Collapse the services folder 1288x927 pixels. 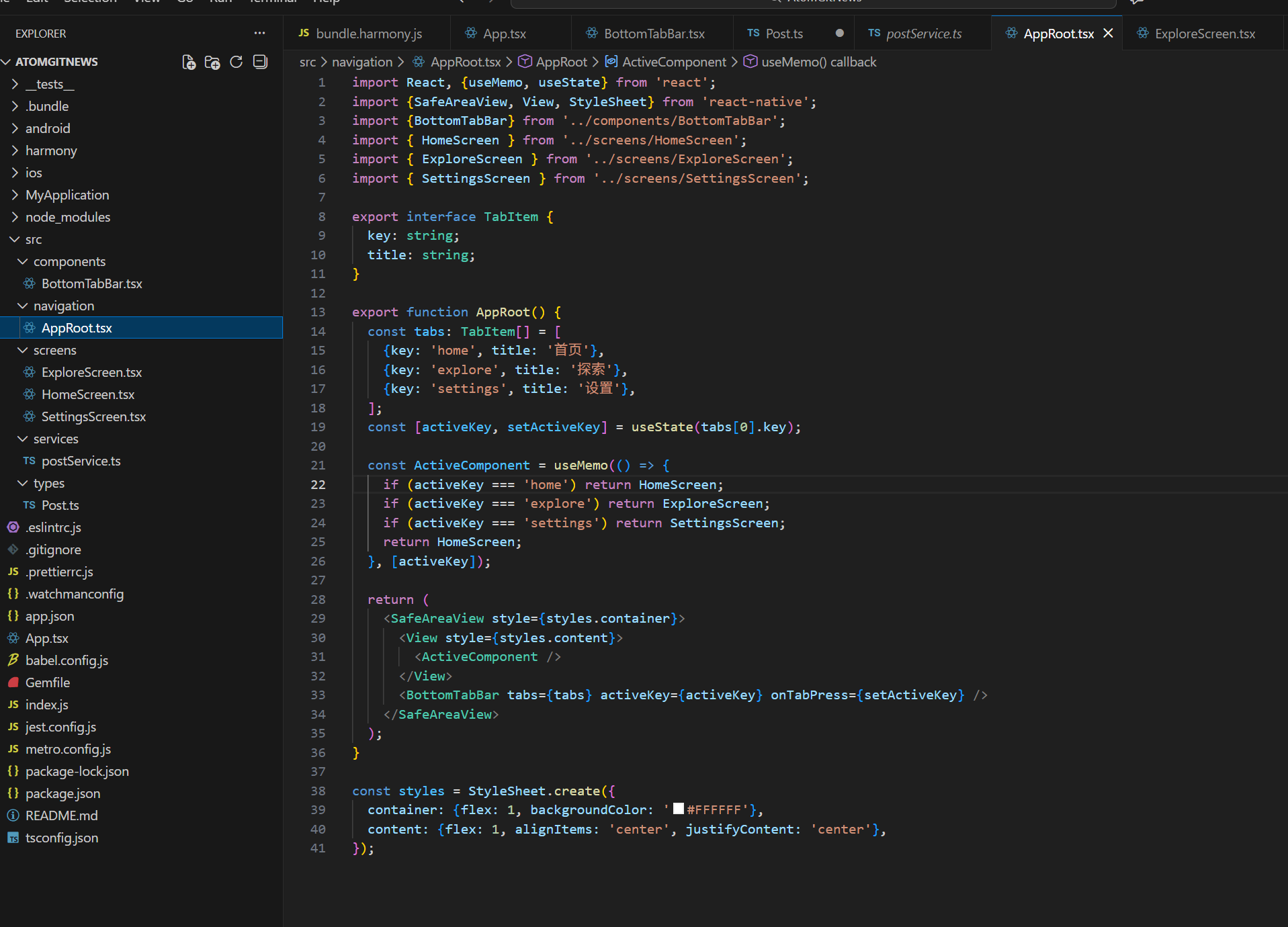point(23,439)
